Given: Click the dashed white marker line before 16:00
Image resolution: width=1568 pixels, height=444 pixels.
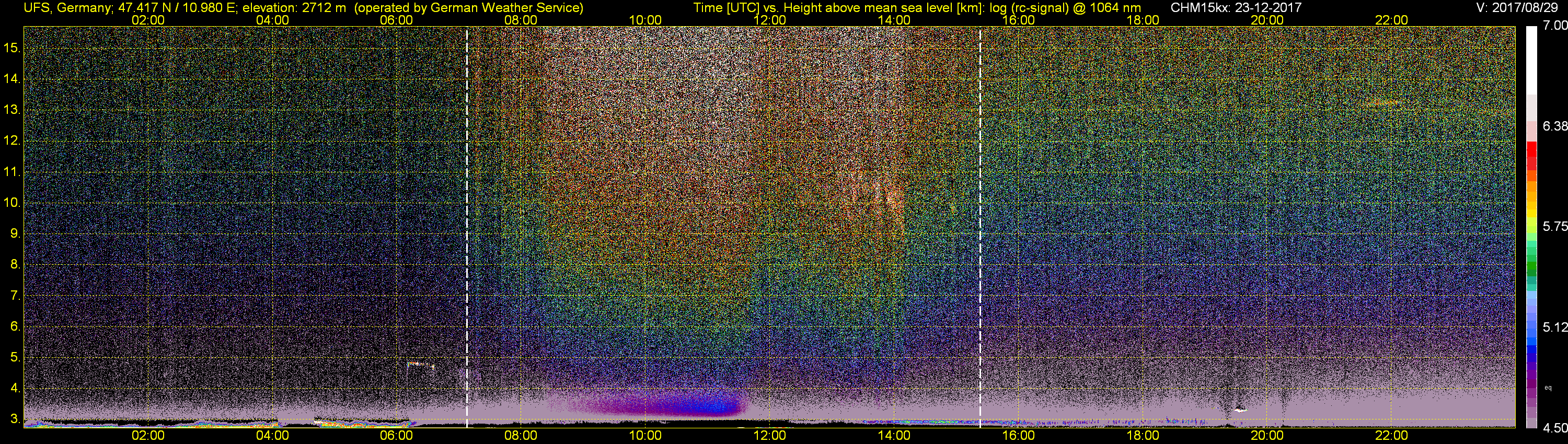Looking at the screenshot, I should (980, 227).
